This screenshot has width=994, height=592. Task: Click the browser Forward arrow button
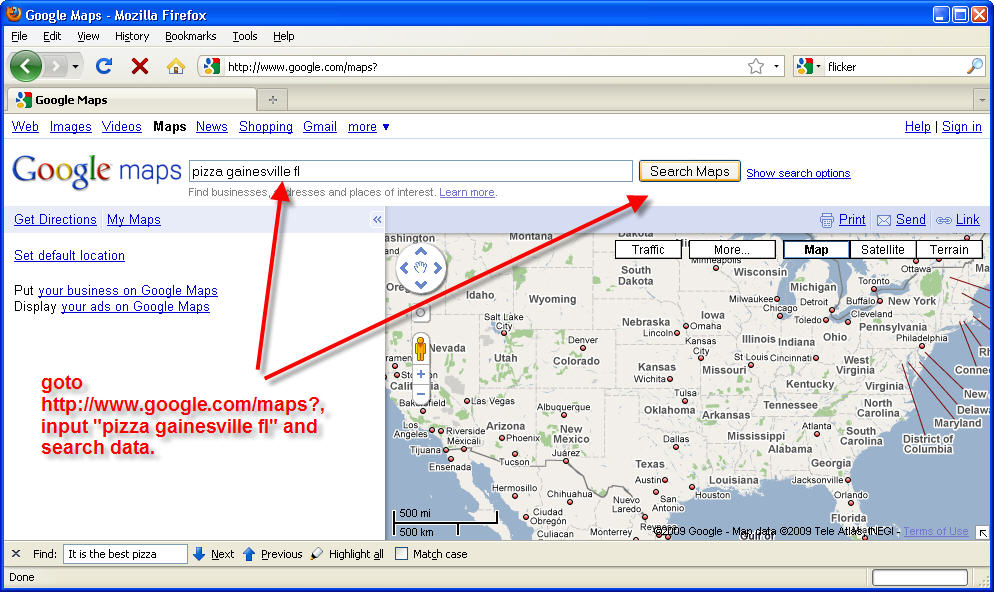pyautogui.click(x=56, y=66)
